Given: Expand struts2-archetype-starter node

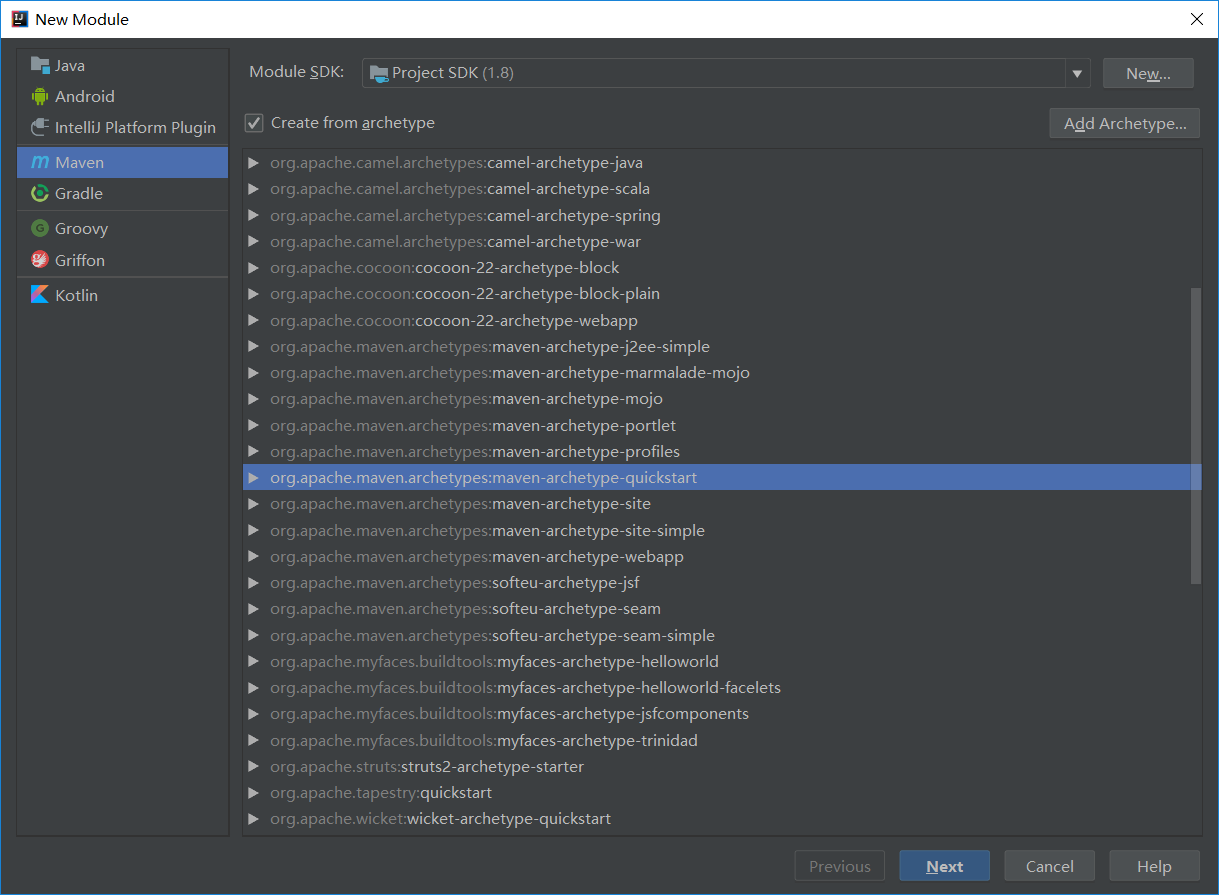Looking at the screenshot, I should click(x=253, y=767).
